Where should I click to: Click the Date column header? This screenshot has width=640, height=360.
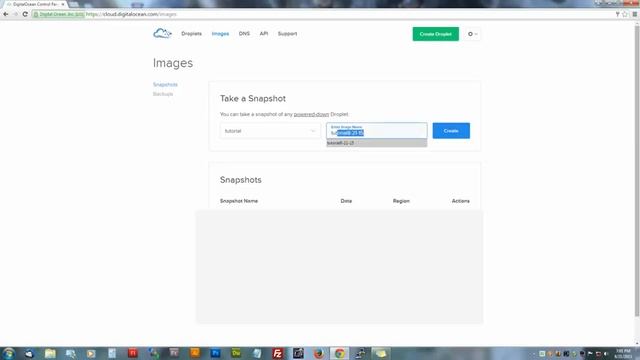click(346, 201)
